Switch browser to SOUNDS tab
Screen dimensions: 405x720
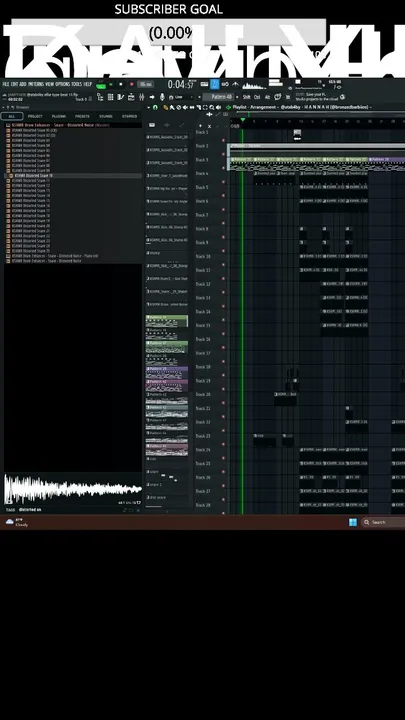pos(106,116)
